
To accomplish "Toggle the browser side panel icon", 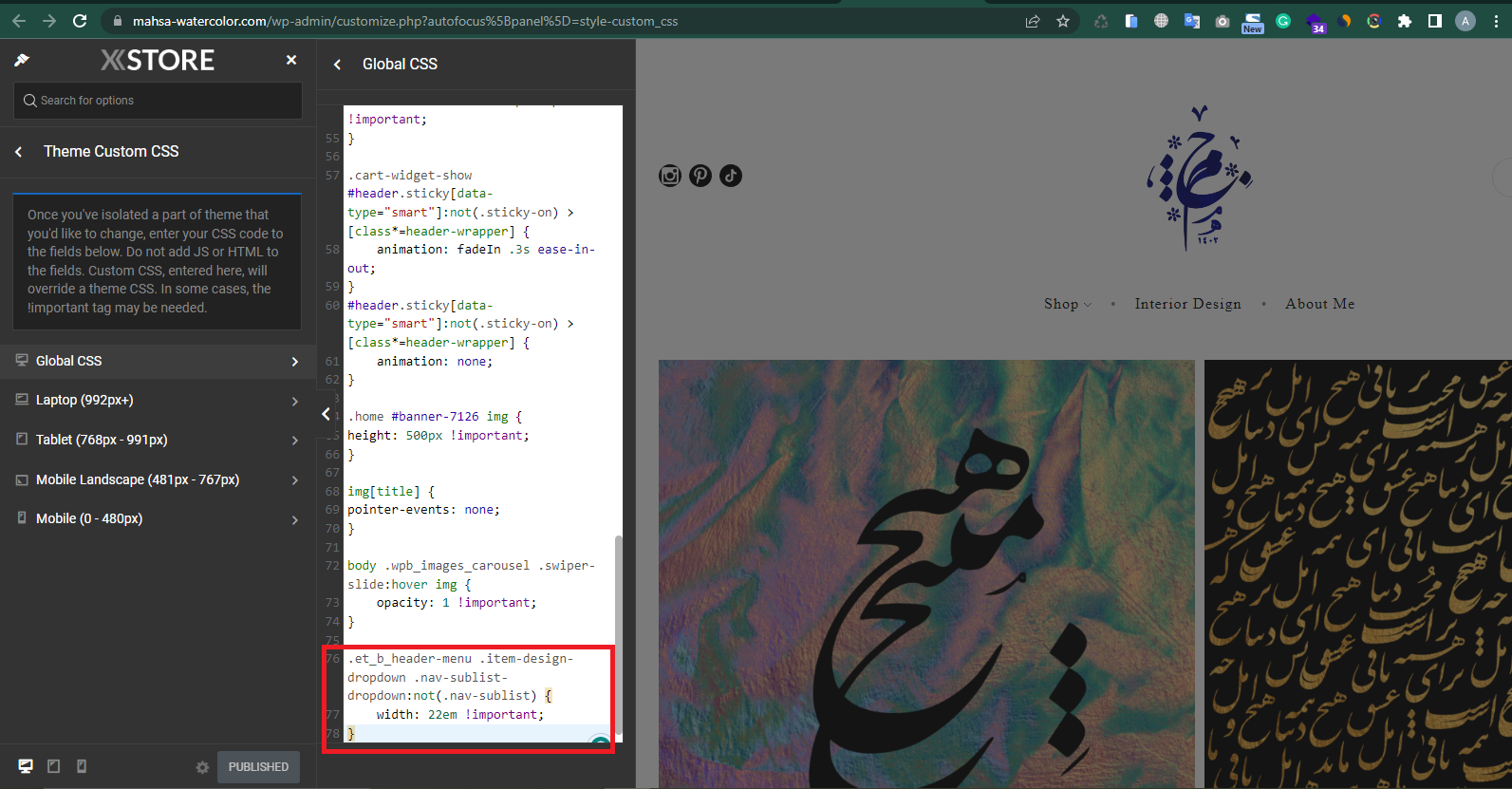I will pyautogui.click(x=1435, y=21).
